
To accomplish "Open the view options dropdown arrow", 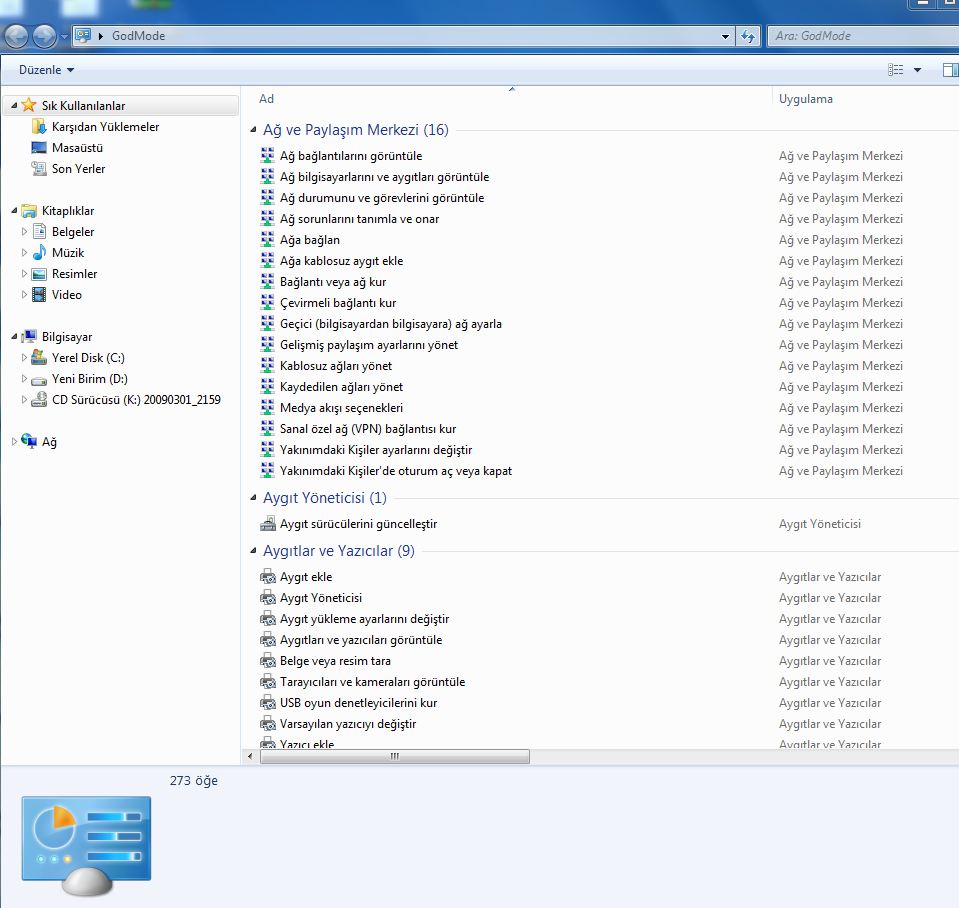I will pyautogui.click(x=917, y=70).
